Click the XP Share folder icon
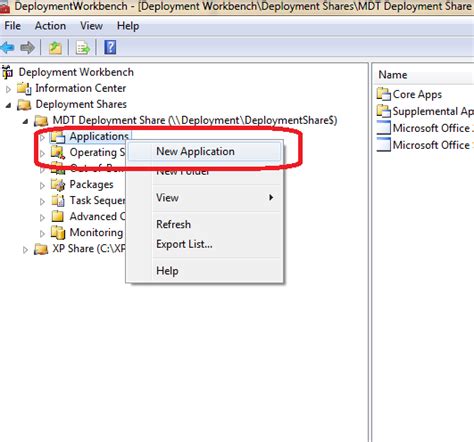The width and height of the screenshot is (474, 442). pyautogui.click(x=41, y=249)
